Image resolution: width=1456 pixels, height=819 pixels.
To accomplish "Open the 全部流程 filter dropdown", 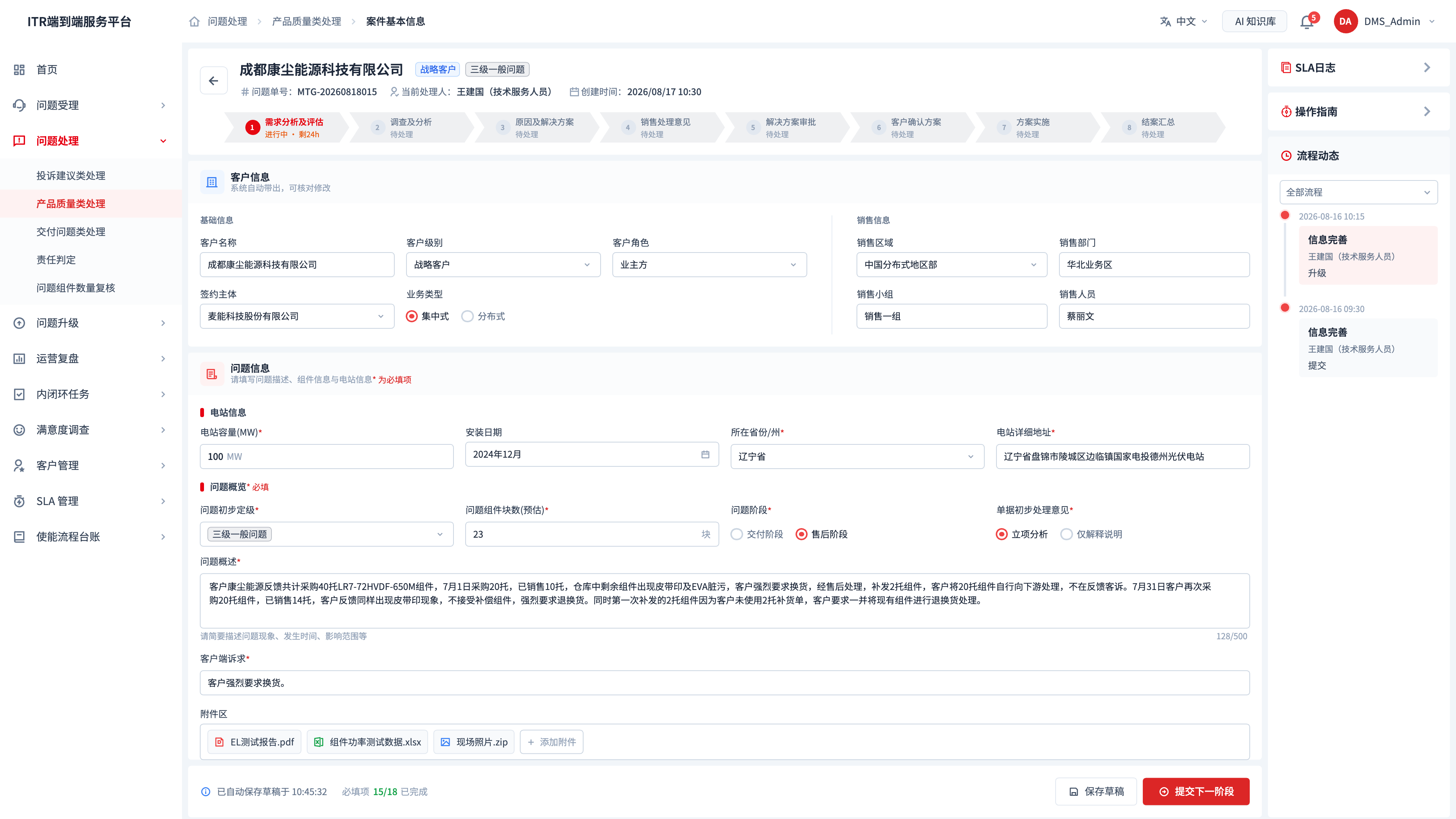I will point(1358,193).
